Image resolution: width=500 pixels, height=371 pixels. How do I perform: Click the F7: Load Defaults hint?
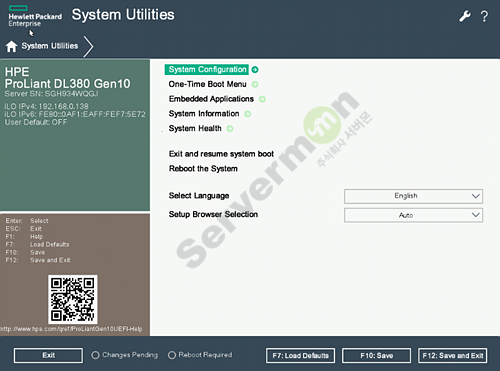(x=37, y=244)
